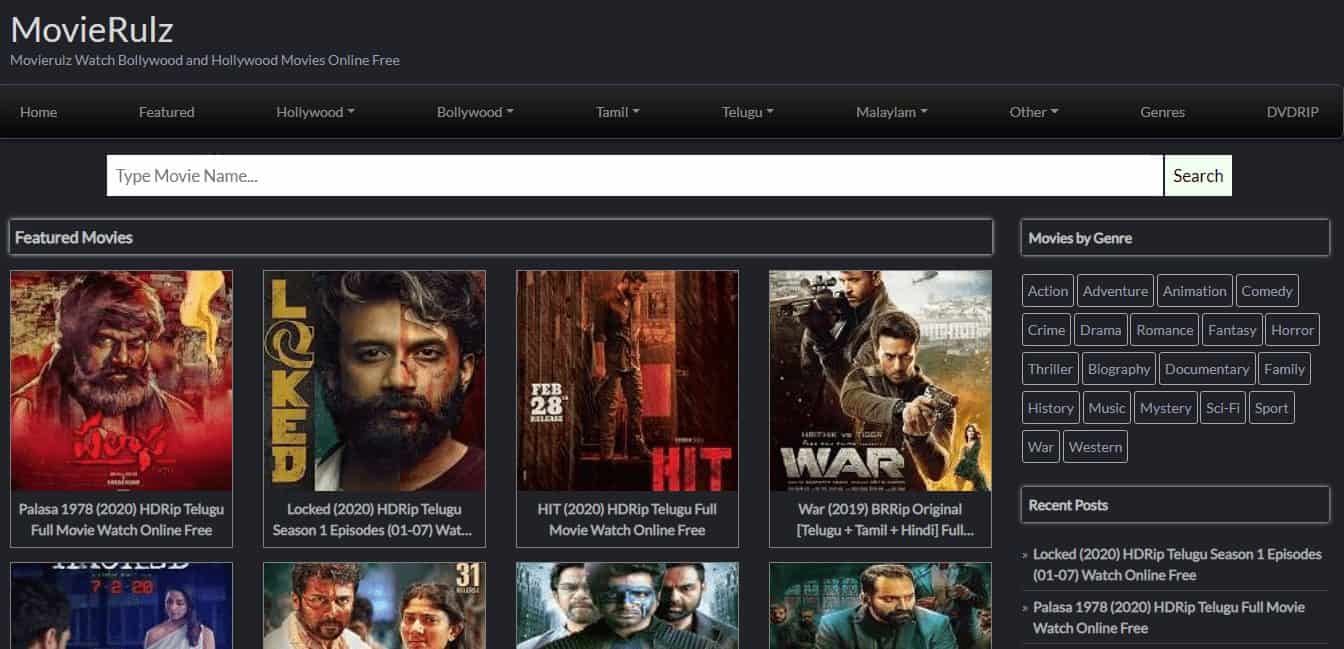The width and height of the screenshot is (1344, 649).
Task: Filter by Adventure genre
Action: pyautogui.click(x=1115, y=291)
